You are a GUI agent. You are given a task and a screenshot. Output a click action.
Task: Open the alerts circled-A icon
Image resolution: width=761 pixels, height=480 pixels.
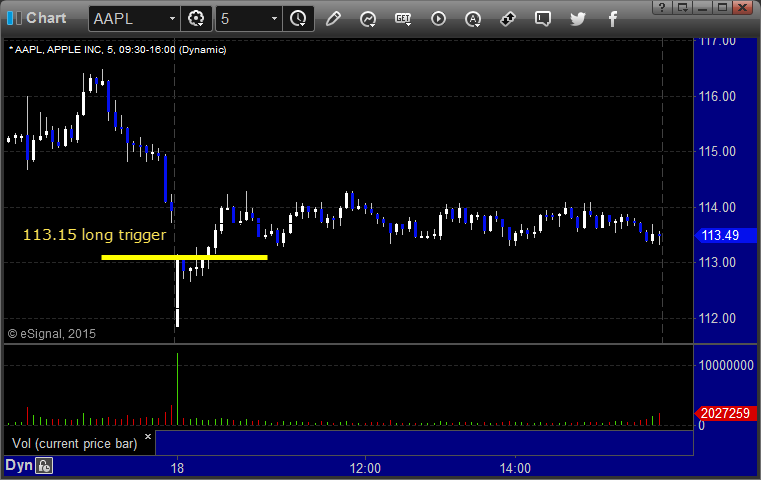pos(473,19)
